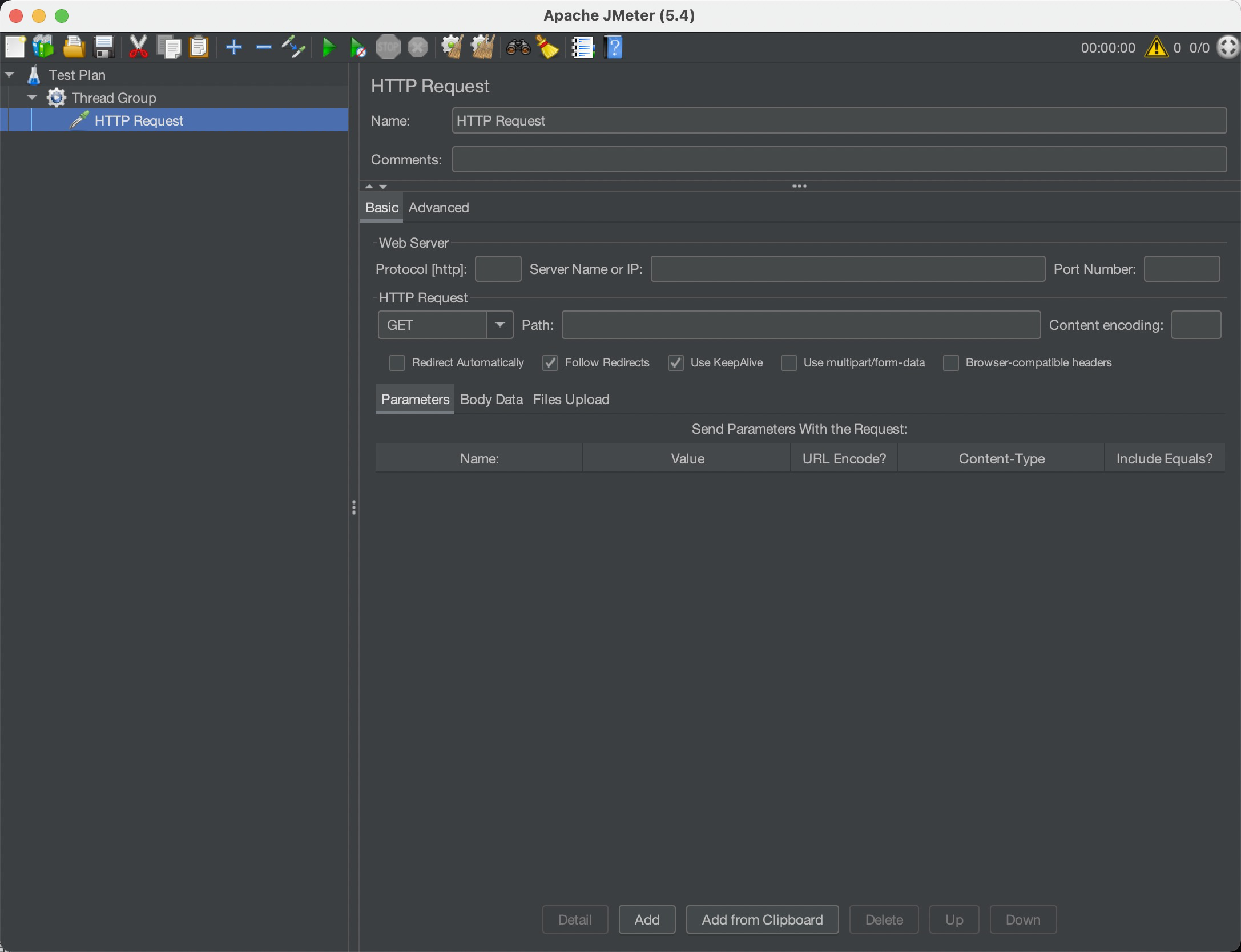1241x952 pixels.
Task: Click the Include Equals? column header
Action: 1165,458
